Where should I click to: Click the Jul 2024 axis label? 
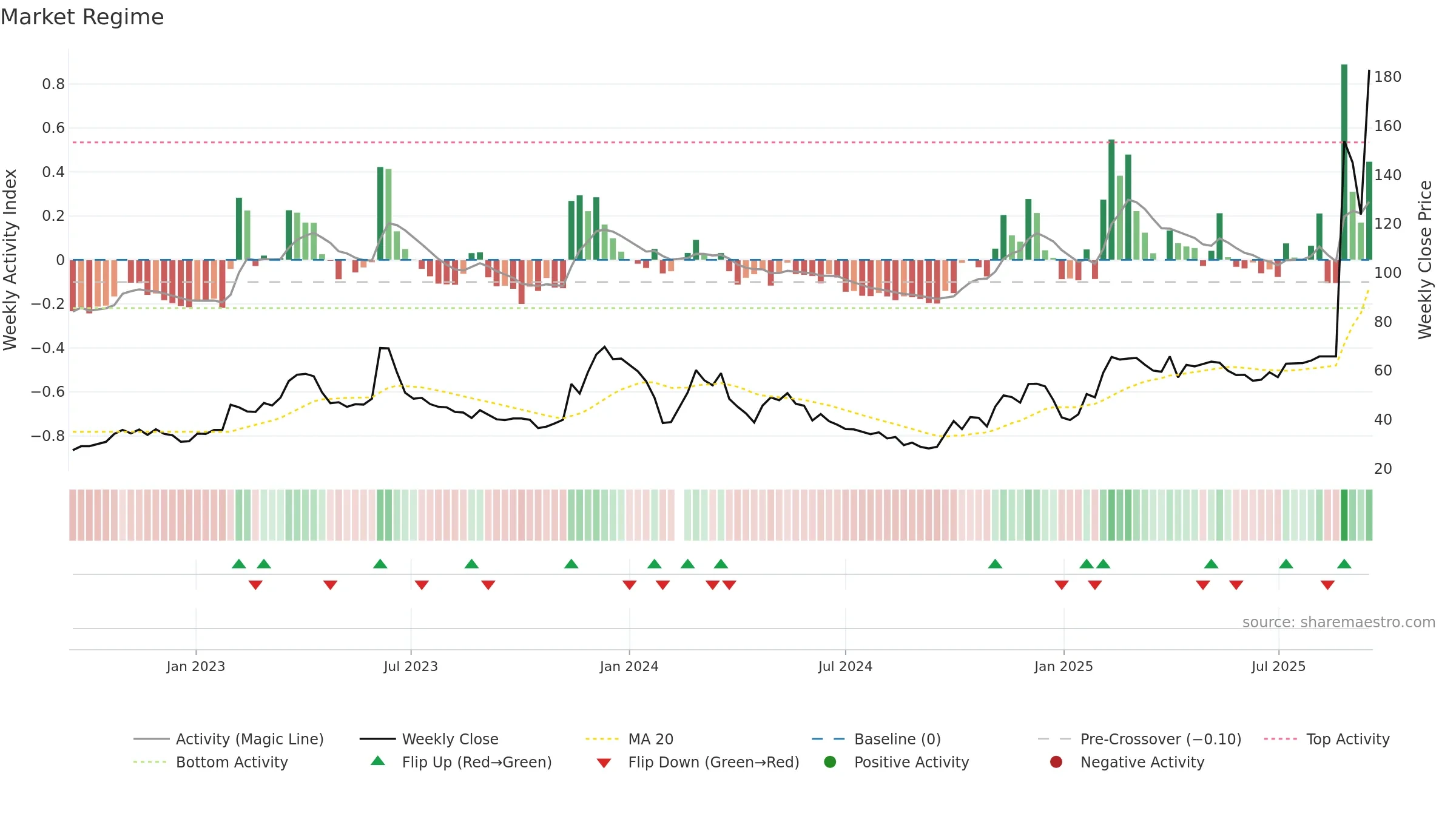coord(845,666)
